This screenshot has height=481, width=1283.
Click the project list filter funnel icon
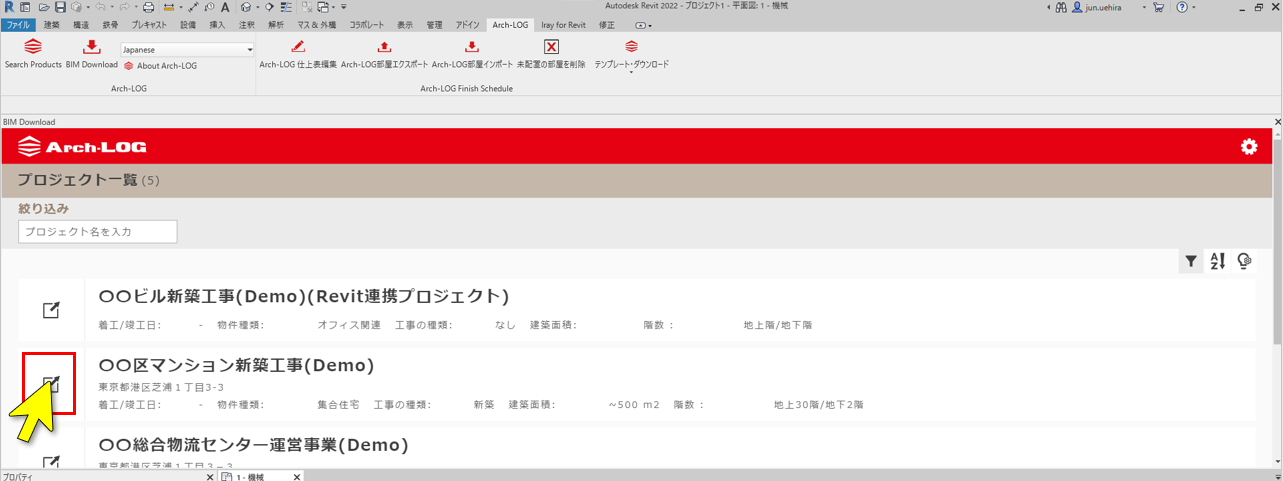1191,262
